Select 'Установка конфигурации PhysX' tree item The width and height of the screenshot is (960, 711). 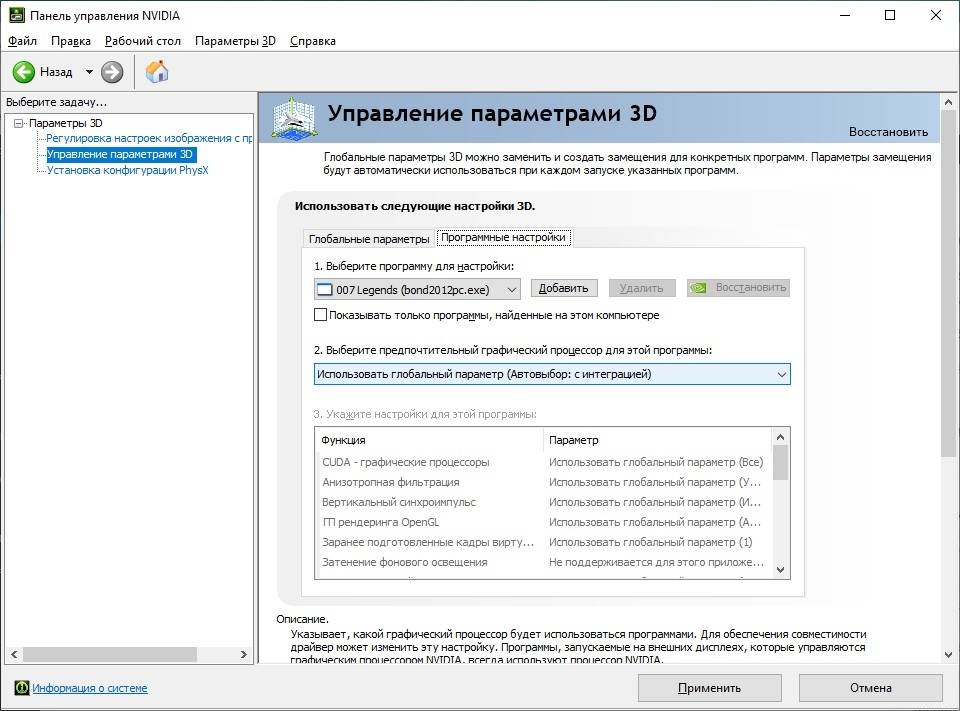click(127, 170)
